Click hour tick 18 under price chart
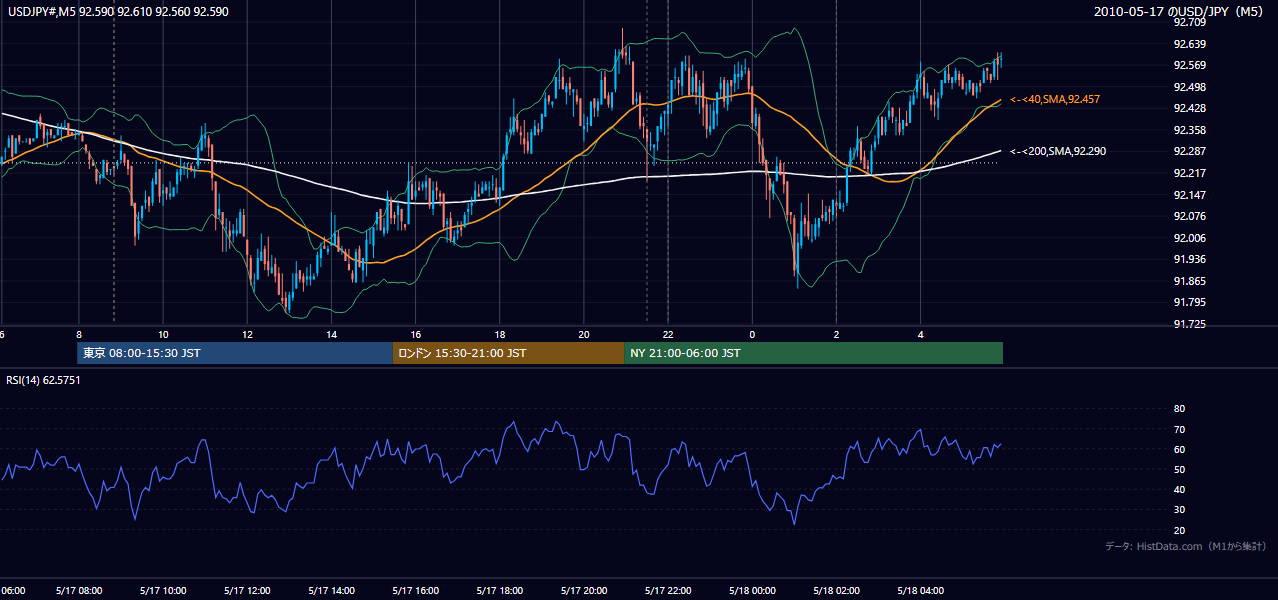The height and width of the screenshot is (600, 1278). point(499,334)
